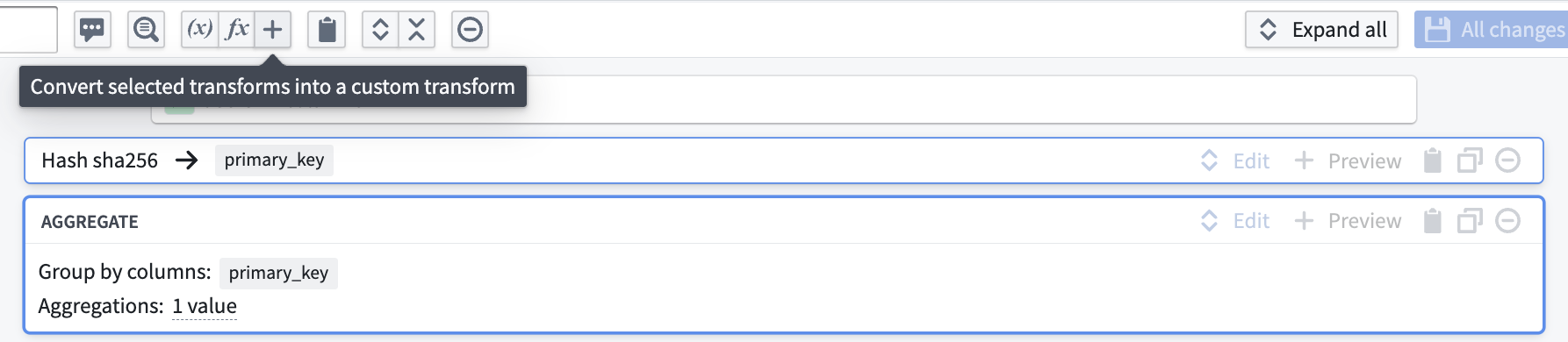Click the (x) variable toolbar icon
1568x342 pixels.
pyautogui.click(x=200, y=30)
